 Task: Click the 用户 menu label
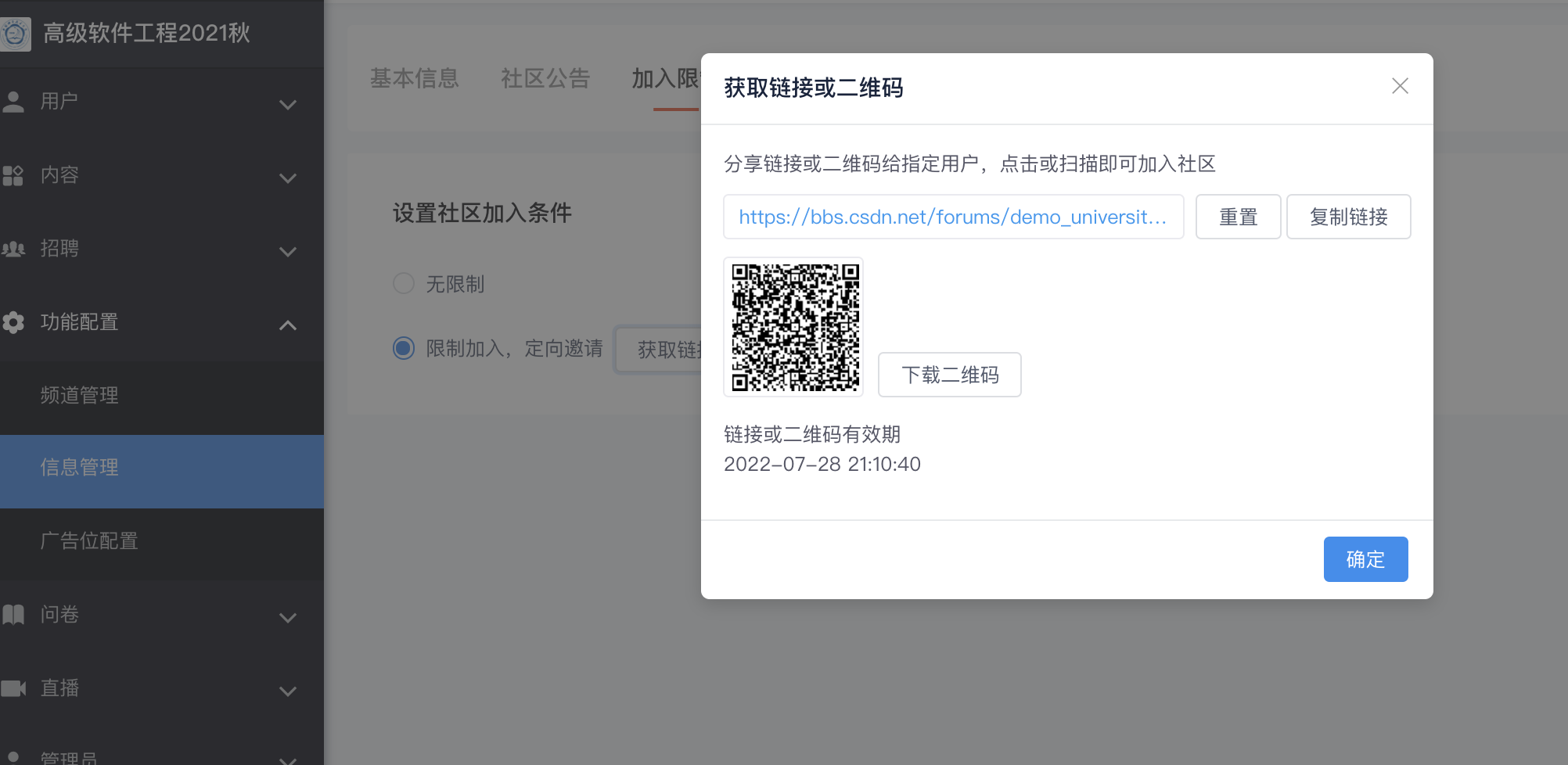pos(59,102)
